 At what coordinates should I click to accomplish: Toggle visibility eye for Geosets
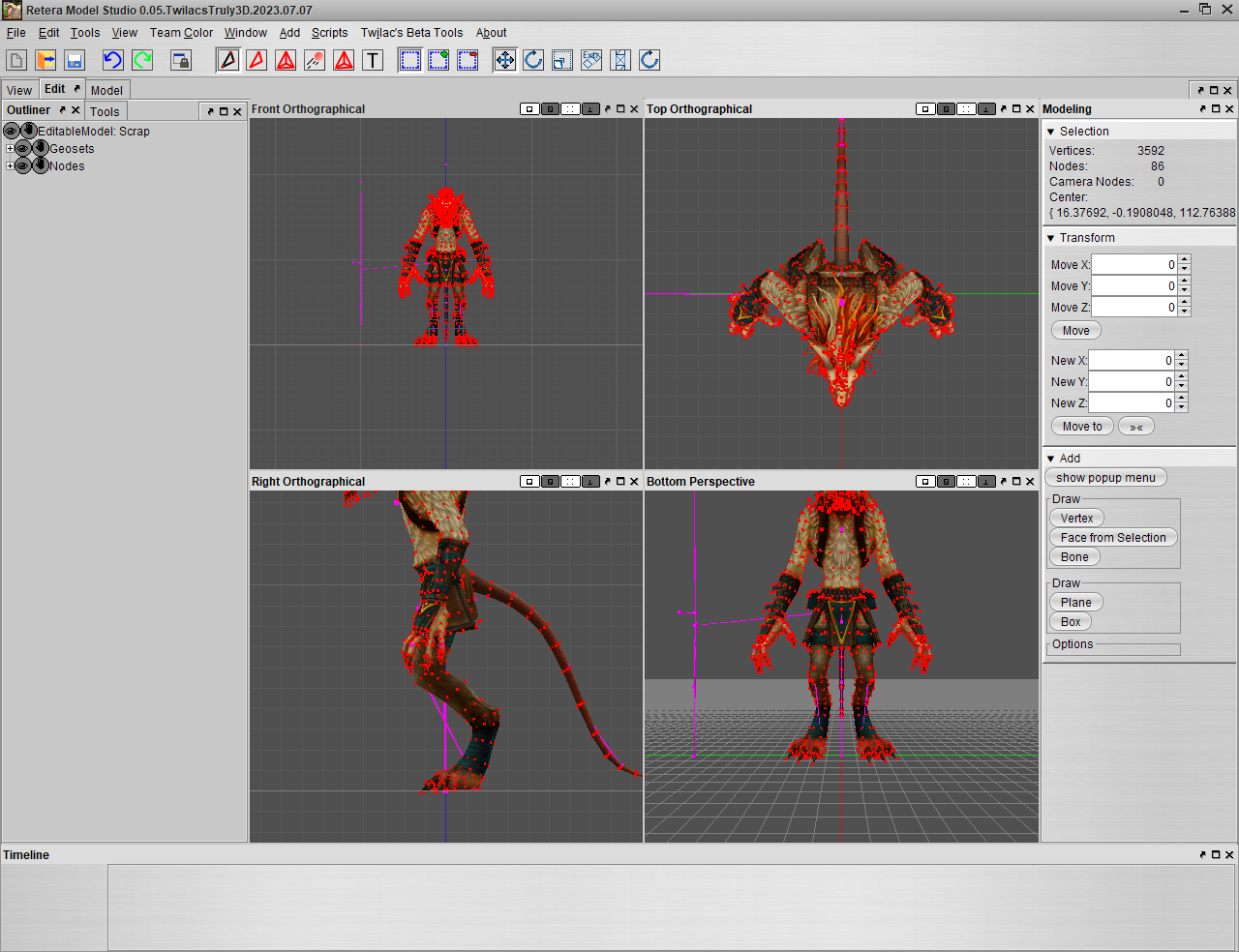[22, 149]
